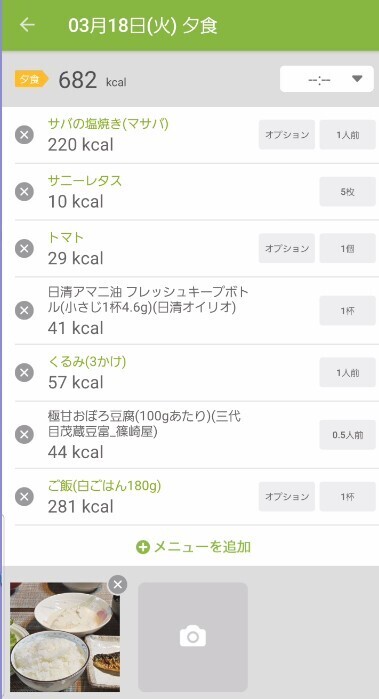This screenshot has height=699, width=379.
Task: Delete くるみ(3かけ) entry with X icon
Action: pyautogui.click(x=24, y=372)
